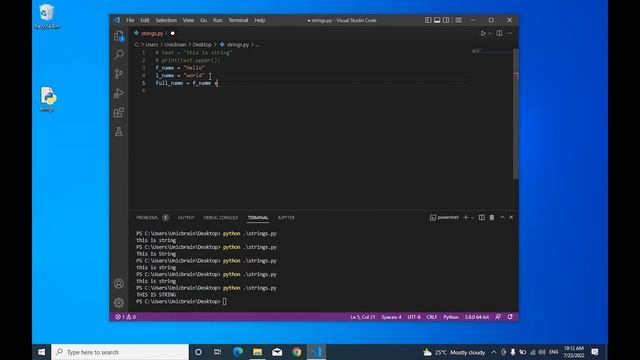The height and width of the screenshot is (360, 640).
Task: Open the Help menu
Action: [x=260, y=20]
